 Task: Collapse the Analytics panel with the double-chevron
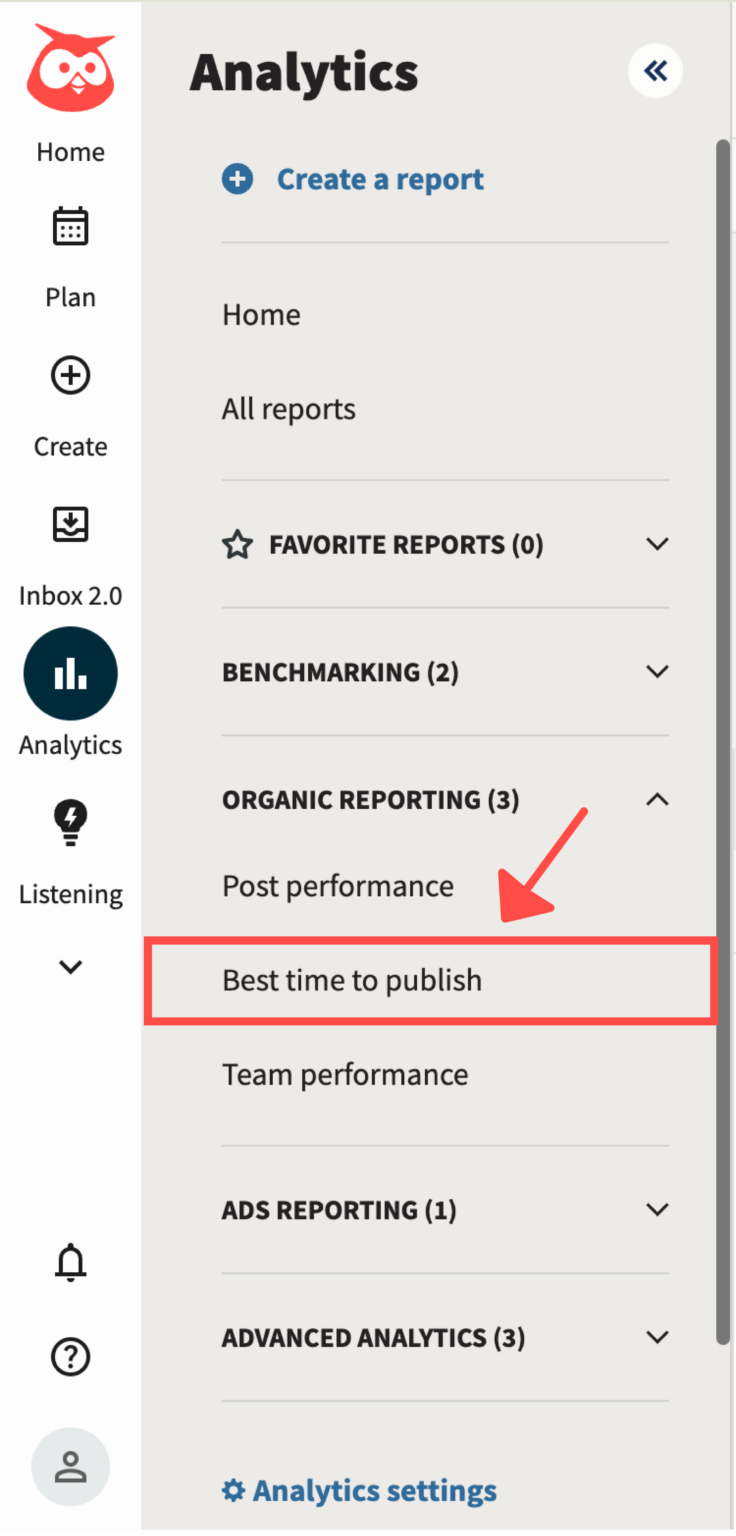655,71
